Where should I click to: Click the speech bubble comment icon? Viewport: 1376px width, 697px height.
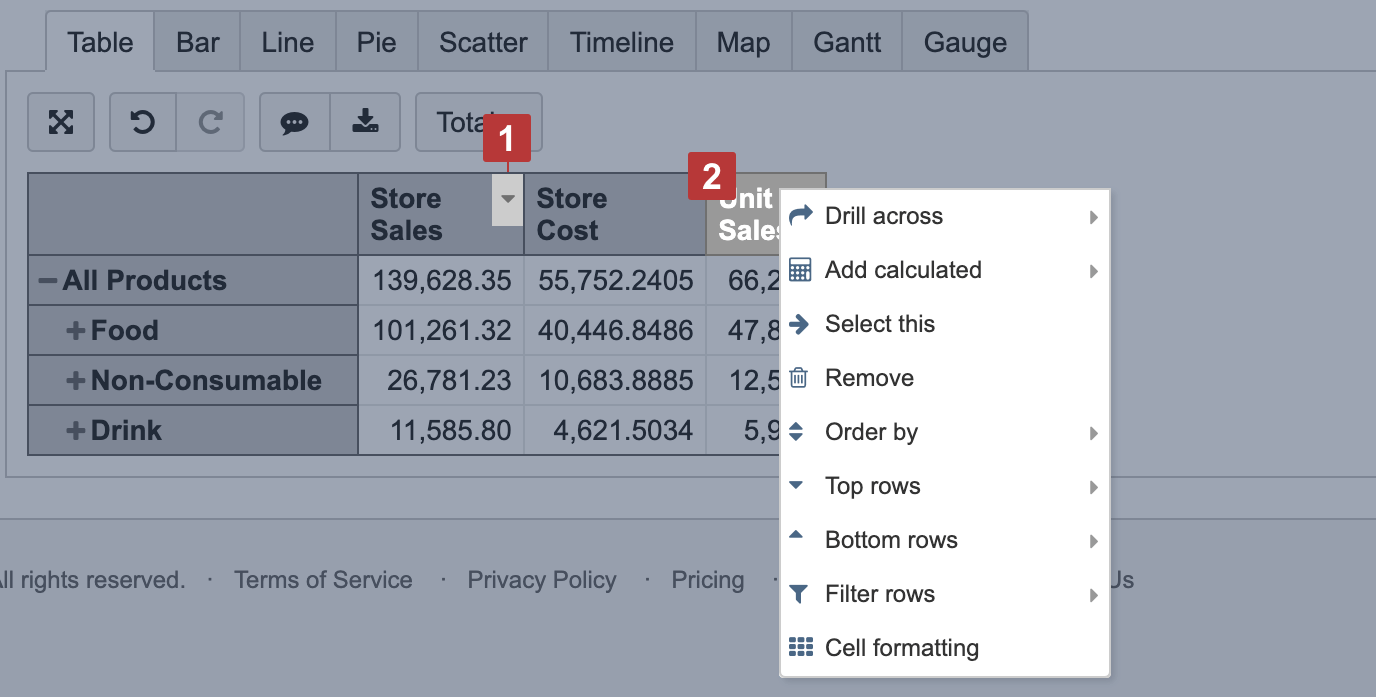[x=294, y=122]
